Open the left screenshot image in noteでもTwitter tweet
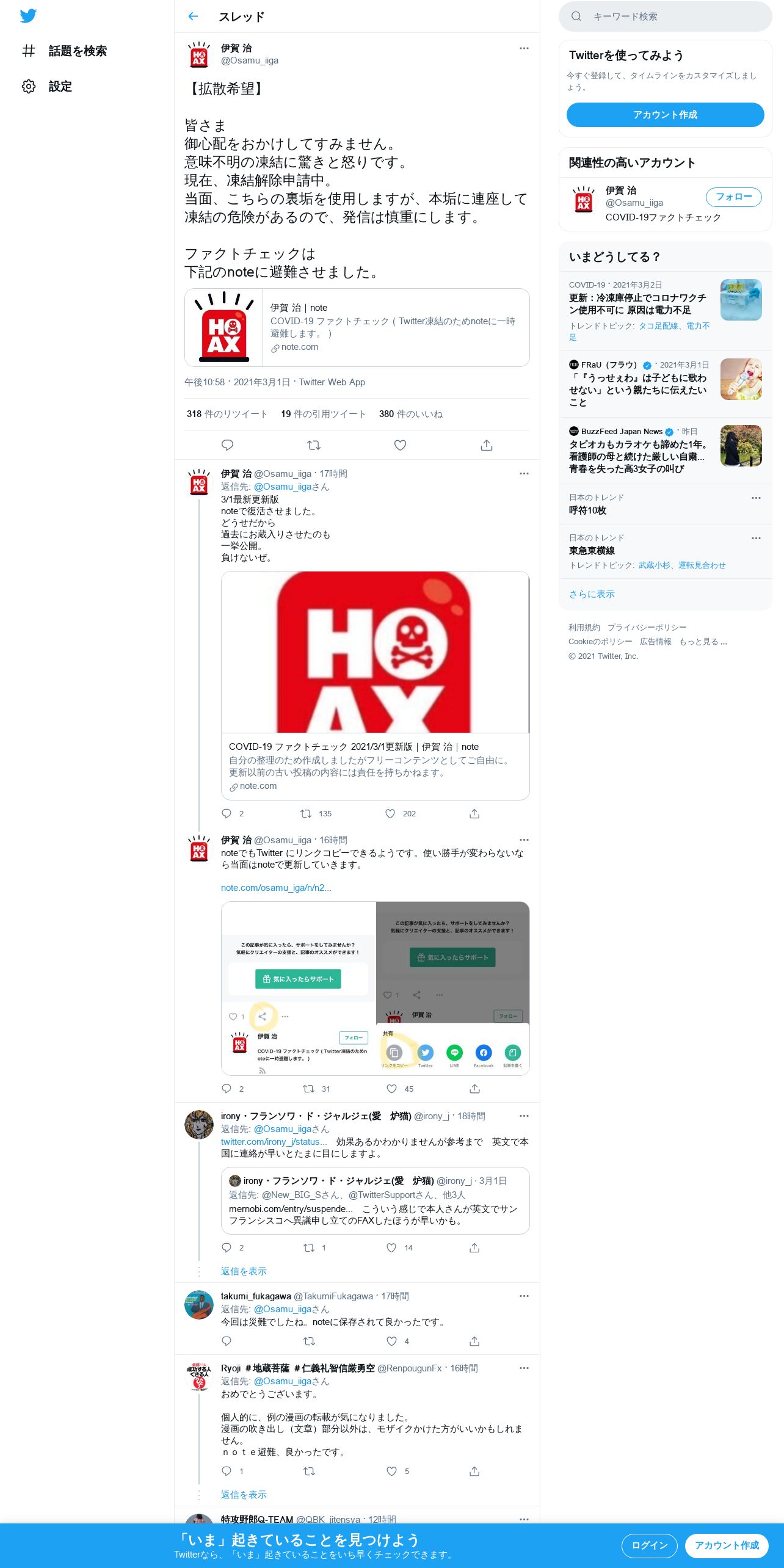The width and height of the screenshot is (784, 1568). [x=299, y=988]
